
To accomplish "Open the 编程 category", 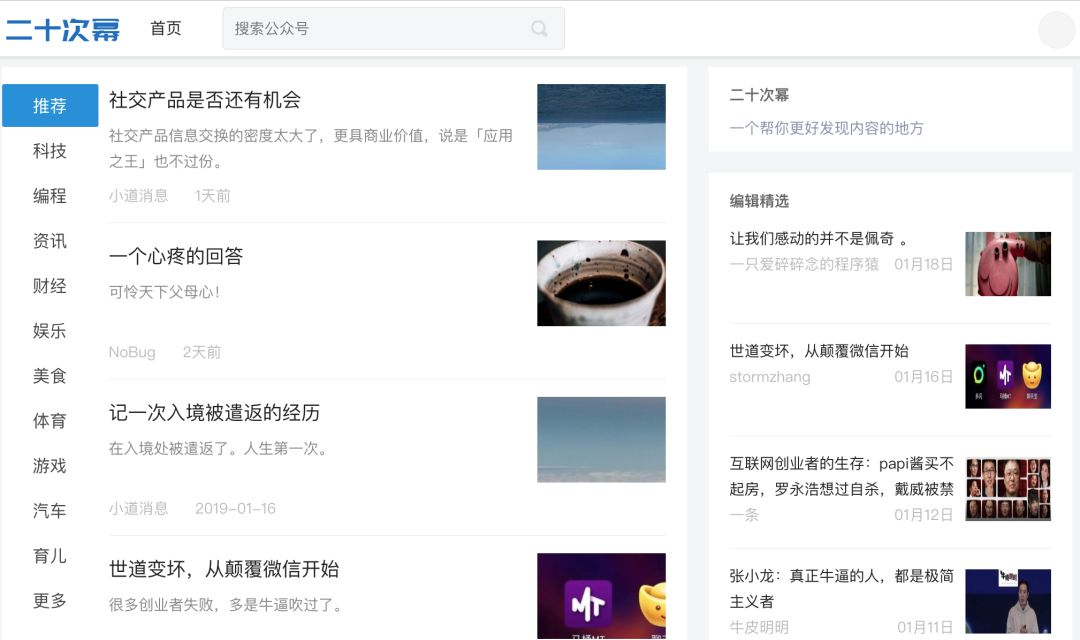I will (50, 196).
